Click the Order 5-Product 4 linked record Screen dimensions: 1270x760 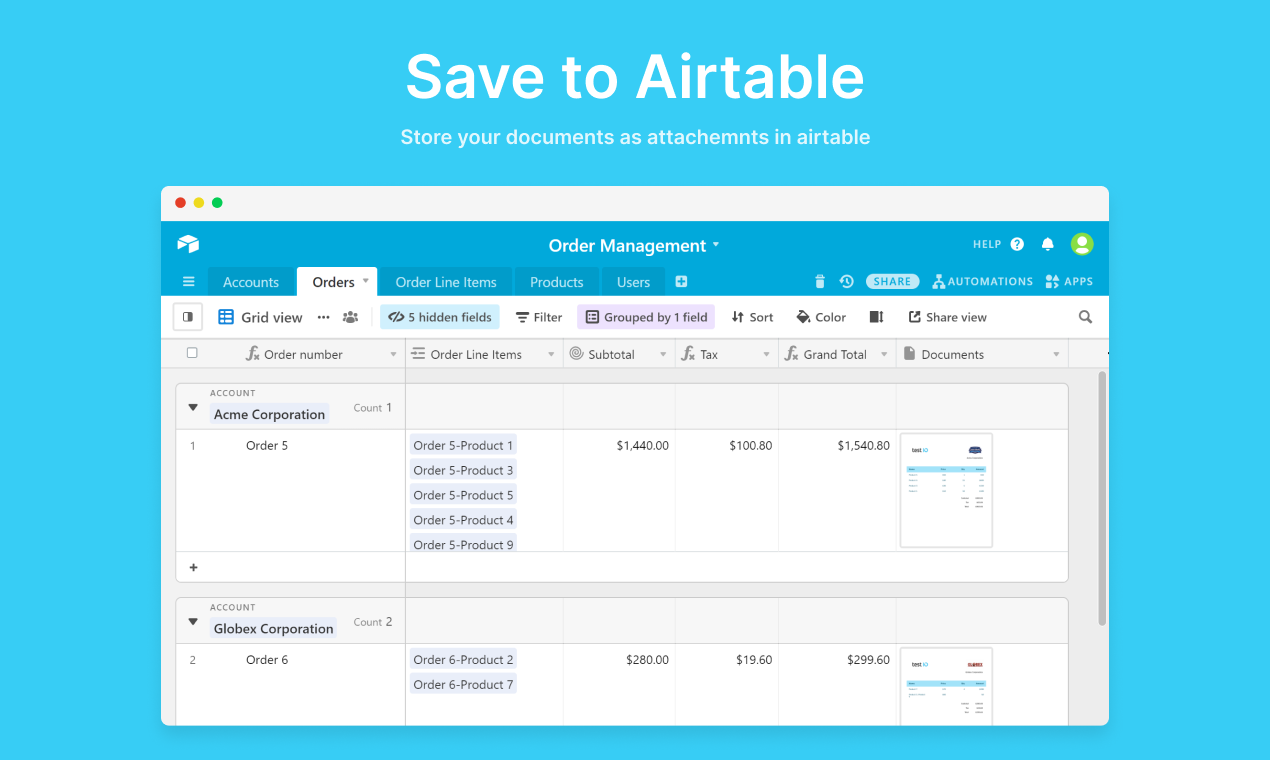point(463,520)
